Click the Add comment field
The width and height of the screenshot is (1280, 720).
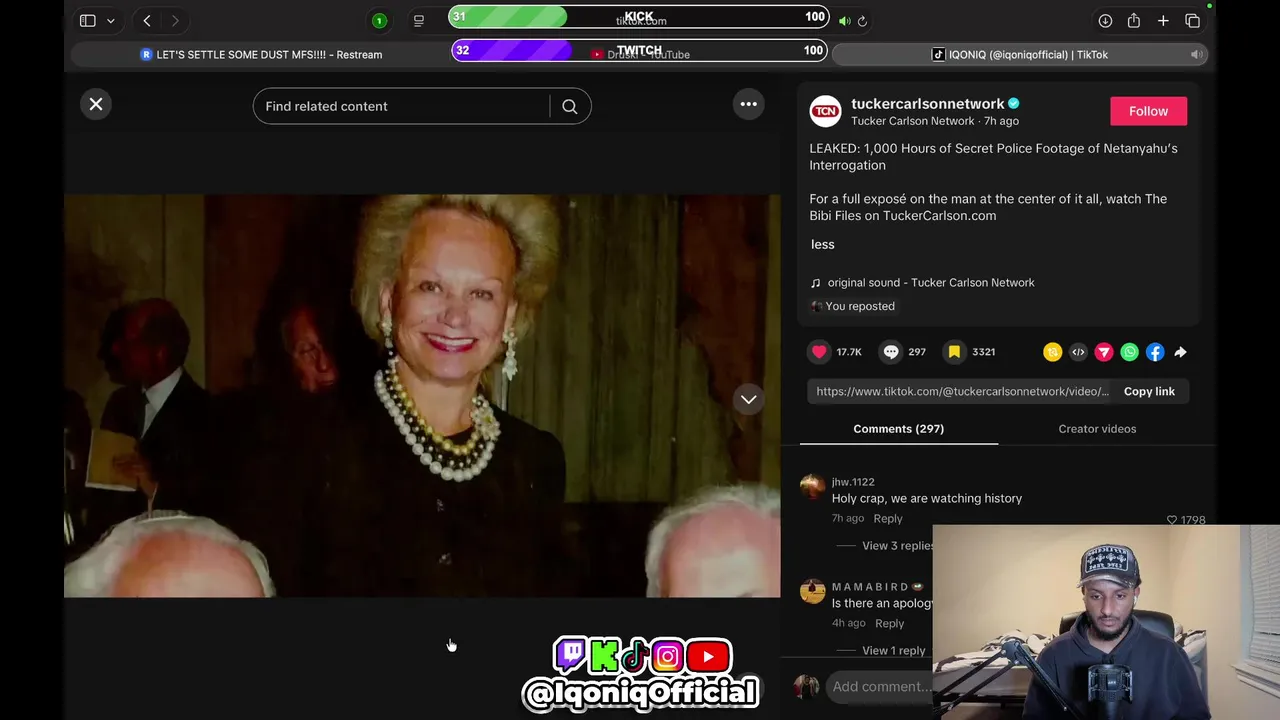880,686
